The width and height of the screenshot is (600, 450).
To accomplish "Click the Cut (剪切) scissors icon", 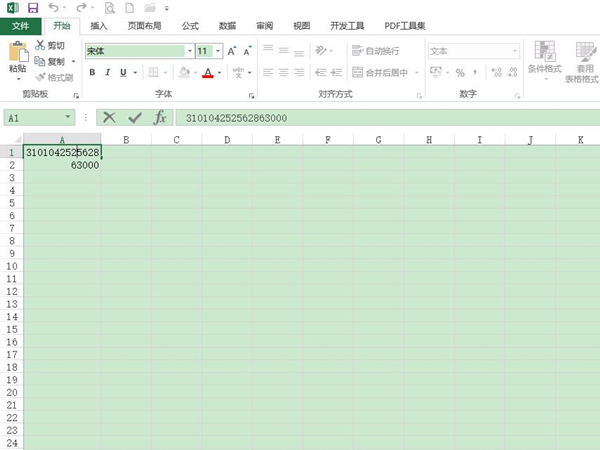I will click(40, 45).
